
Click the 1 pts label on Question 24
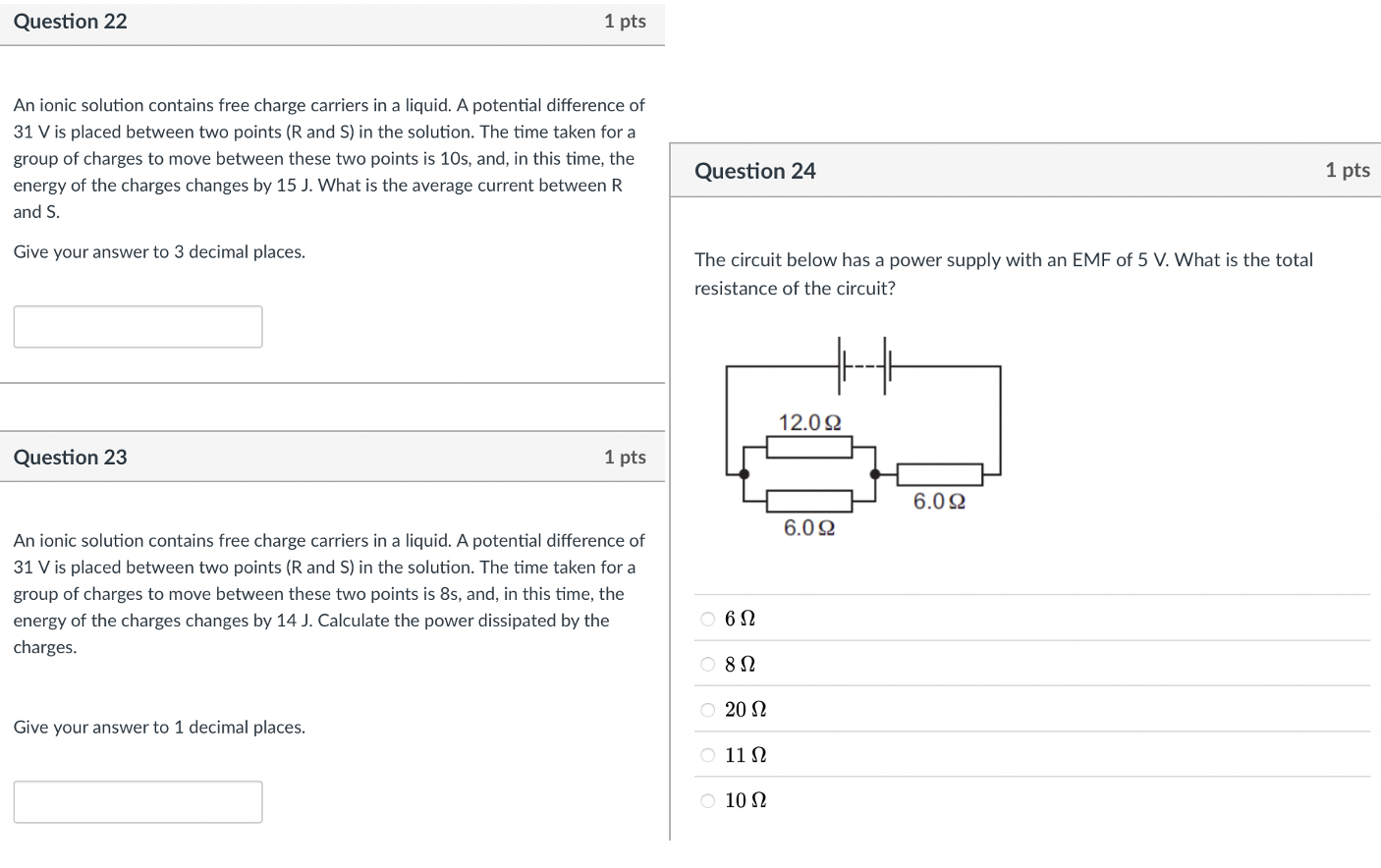[1347, 170]
